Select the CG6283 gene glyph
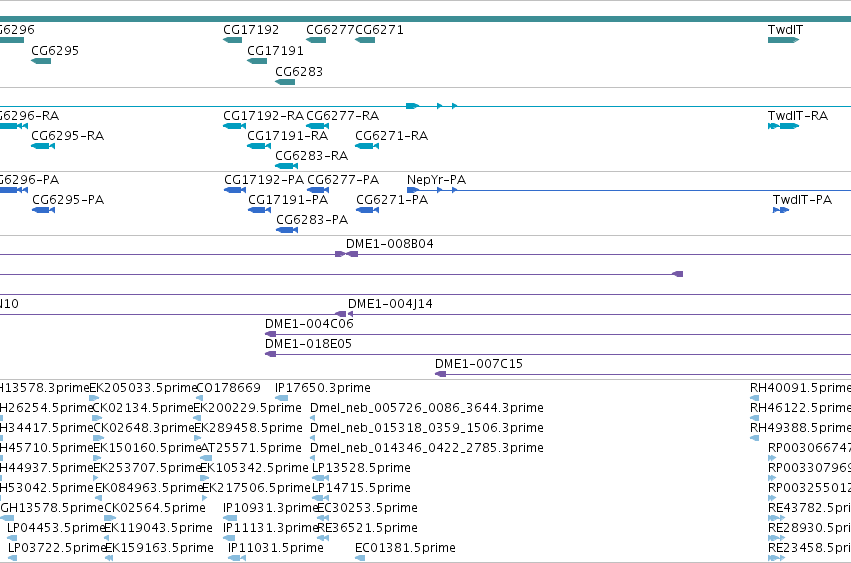Screen dimensions: 851x563 (x=285, y=82)
